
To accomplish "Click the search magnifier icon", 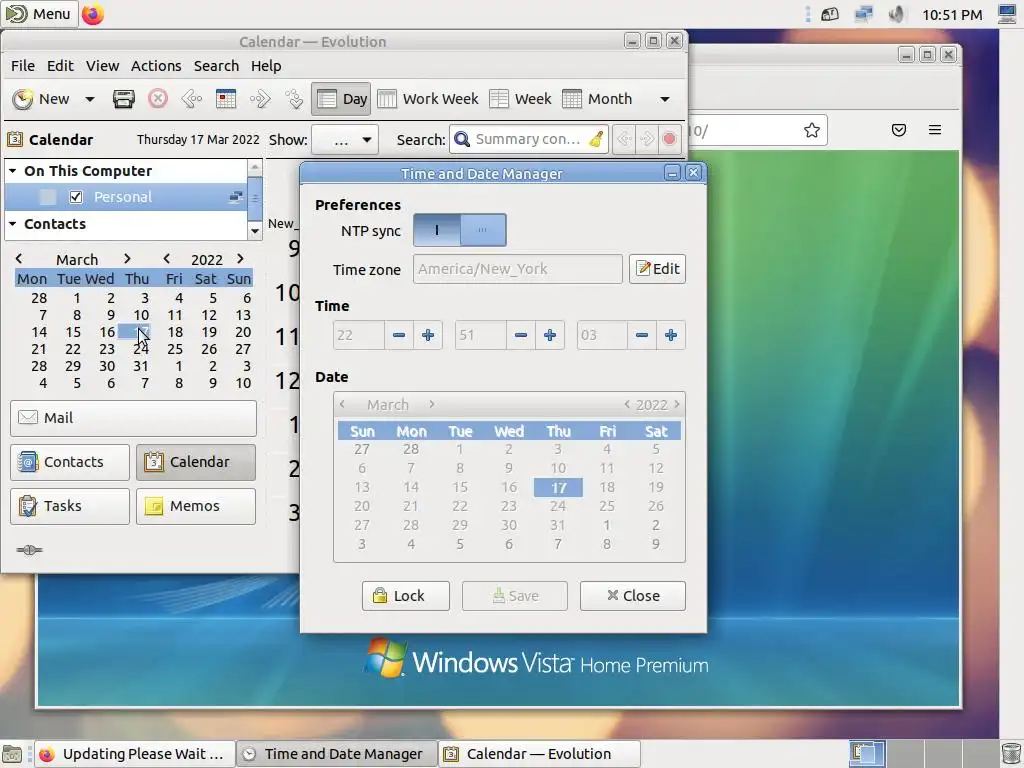I will [x=462, y=139].
